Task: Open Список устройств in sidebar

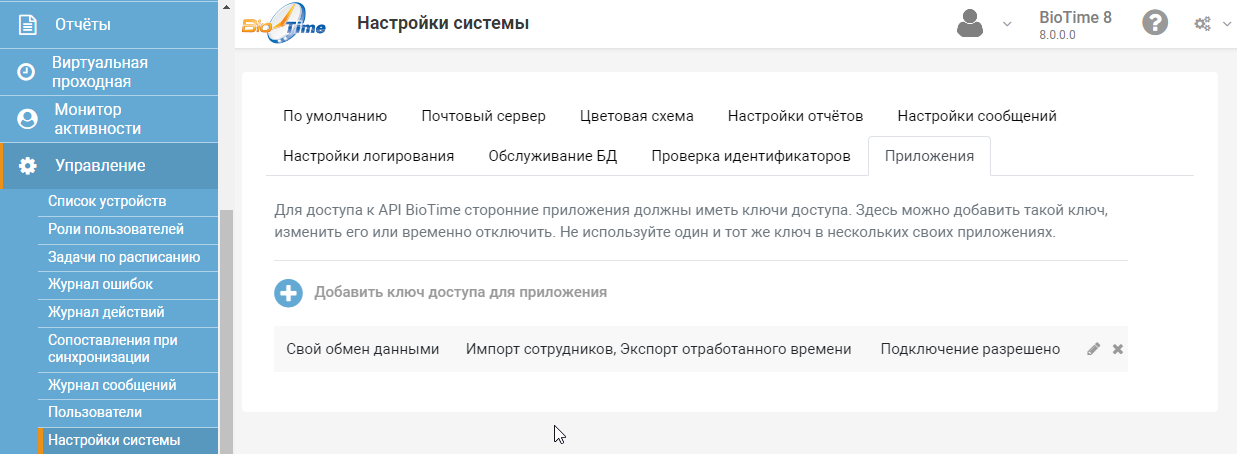Action: [x=107, y=202]
